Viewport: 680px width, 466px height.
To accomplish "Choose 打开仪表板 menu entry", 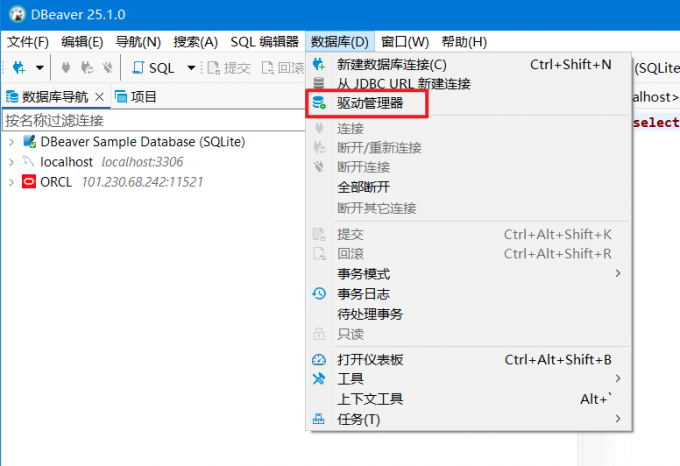I will pos(469,360).
